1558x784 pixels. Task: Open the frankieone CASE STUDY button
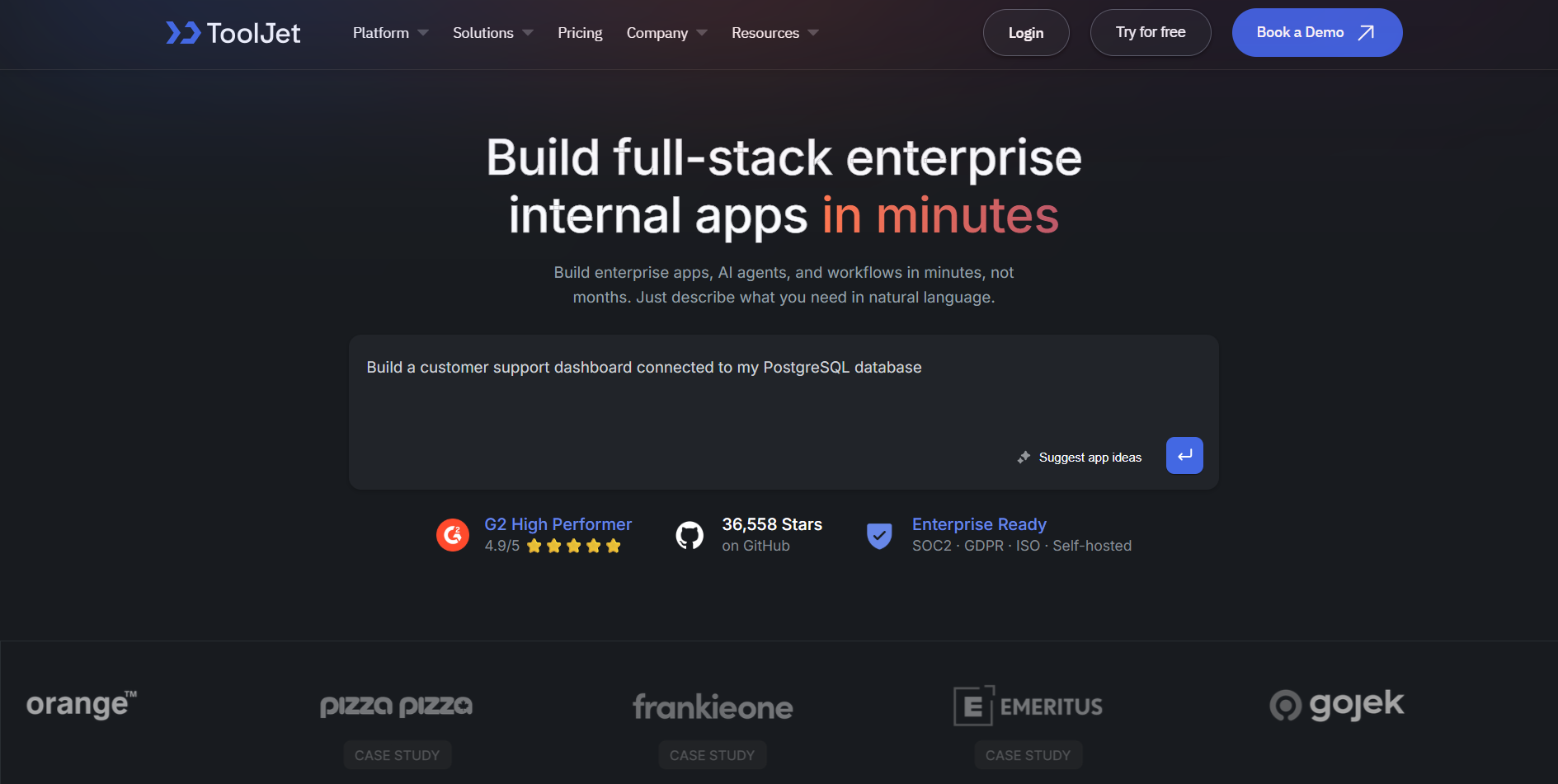pyautogui.click(x=713, y=755)
